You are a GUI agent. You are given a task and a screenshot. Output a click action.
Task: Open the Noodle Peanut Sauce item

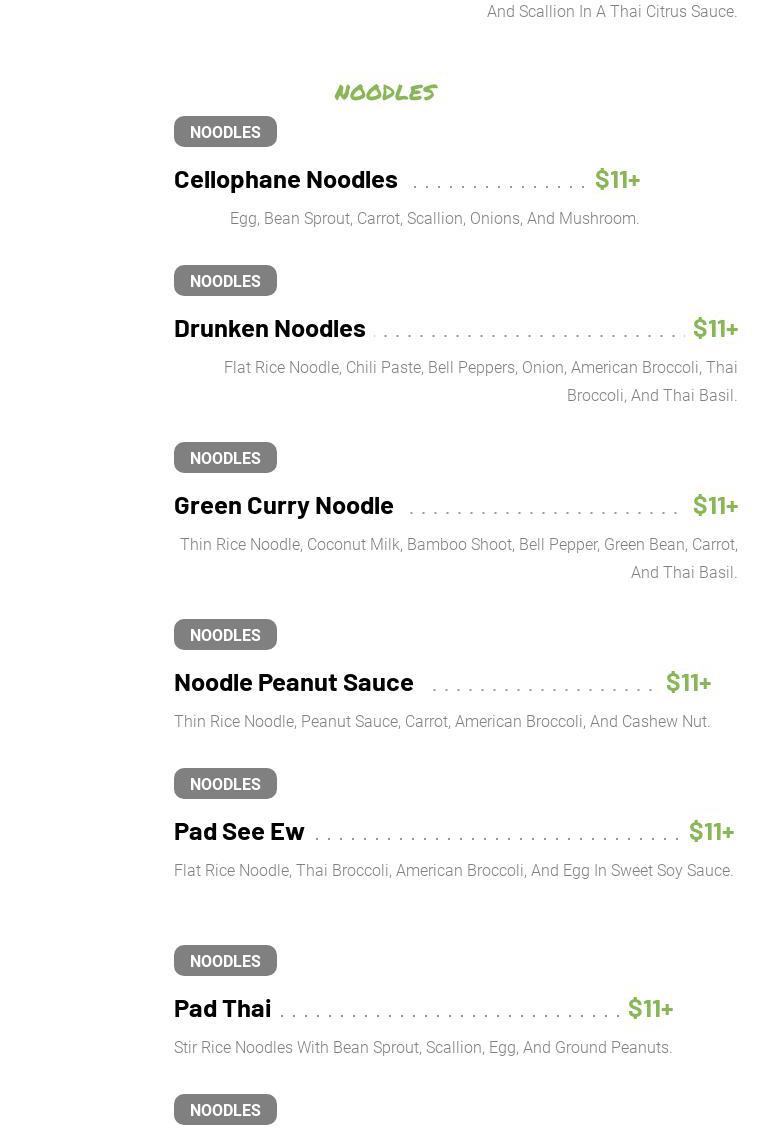(x=294, y=682)
